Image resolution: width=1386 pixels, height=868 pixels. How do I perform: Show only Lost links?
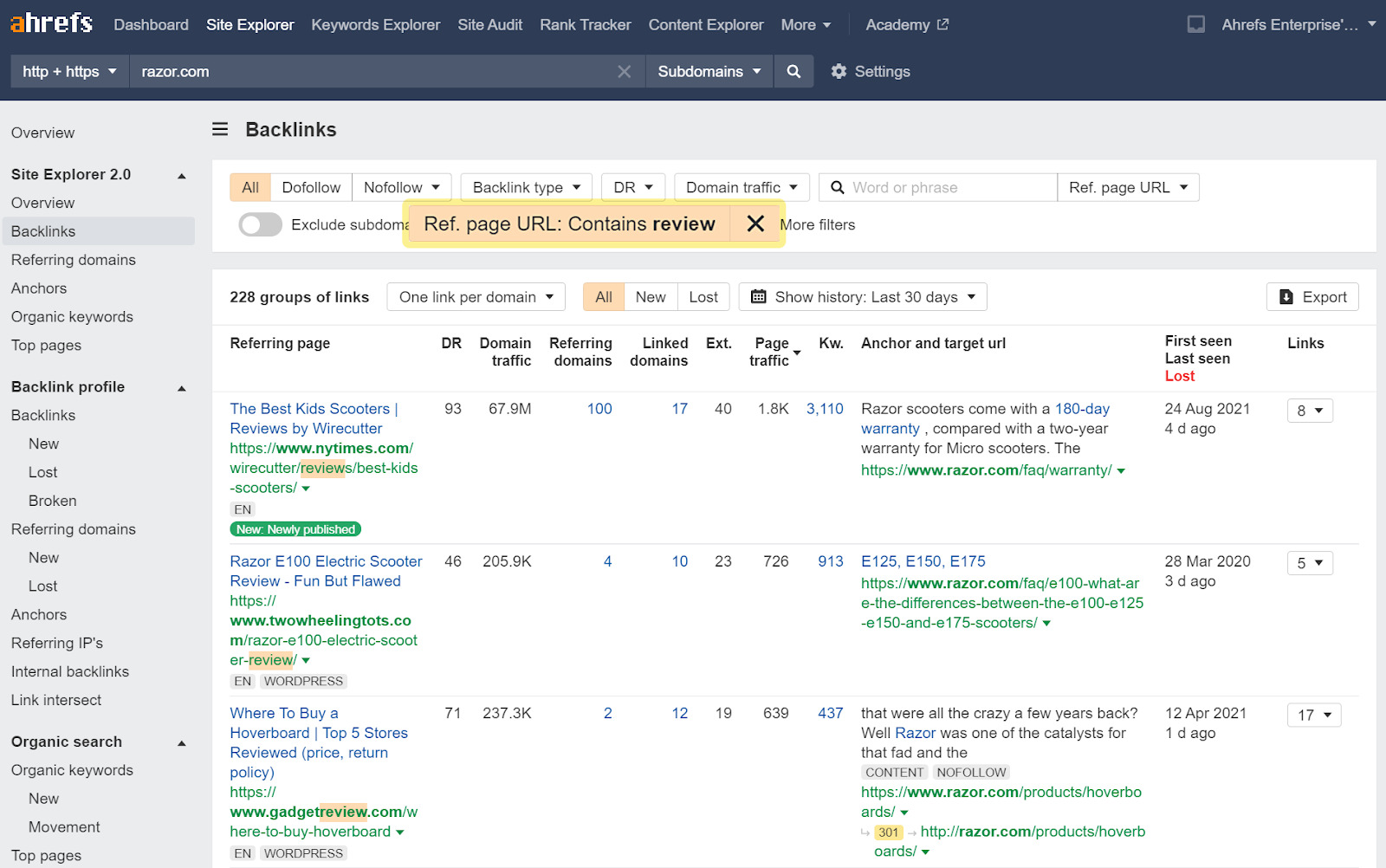point(703,297)
